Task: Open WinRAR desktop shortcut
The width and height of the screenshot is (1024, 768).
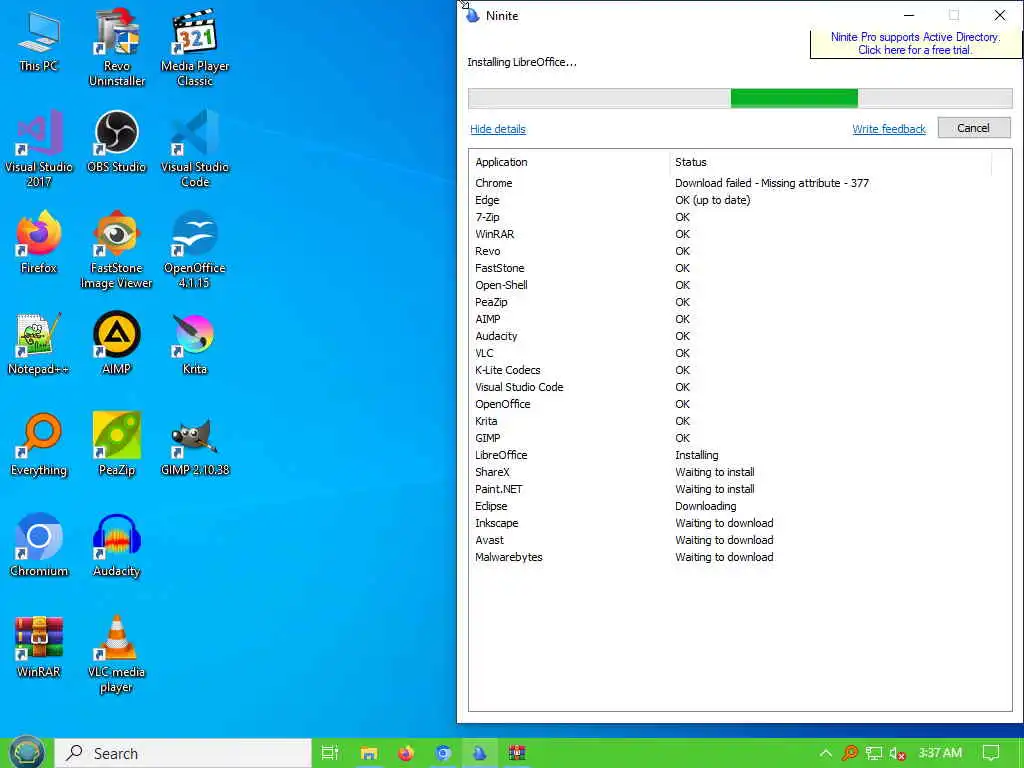Action: 39,647
